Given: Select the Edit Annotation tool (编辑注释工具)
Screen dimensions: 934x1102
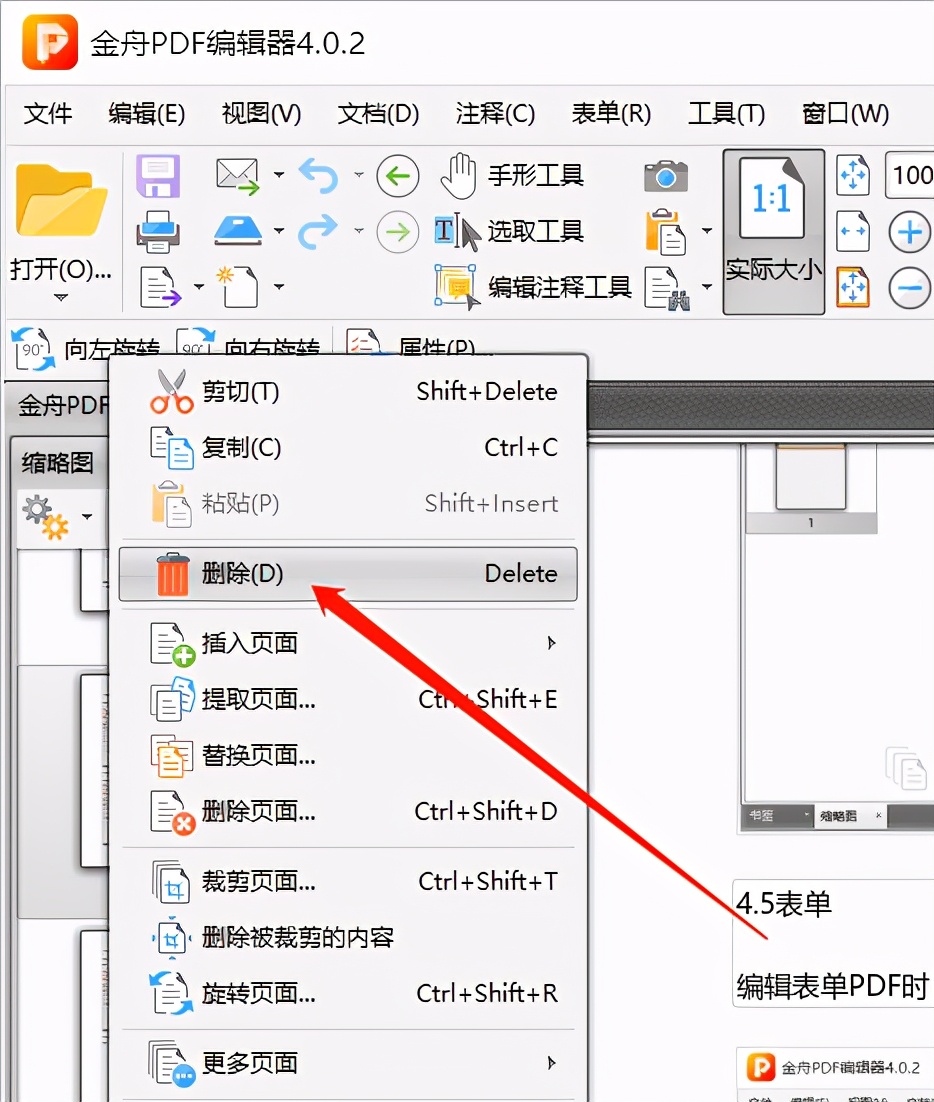Looking at the screenshot, I should (533, 287).
